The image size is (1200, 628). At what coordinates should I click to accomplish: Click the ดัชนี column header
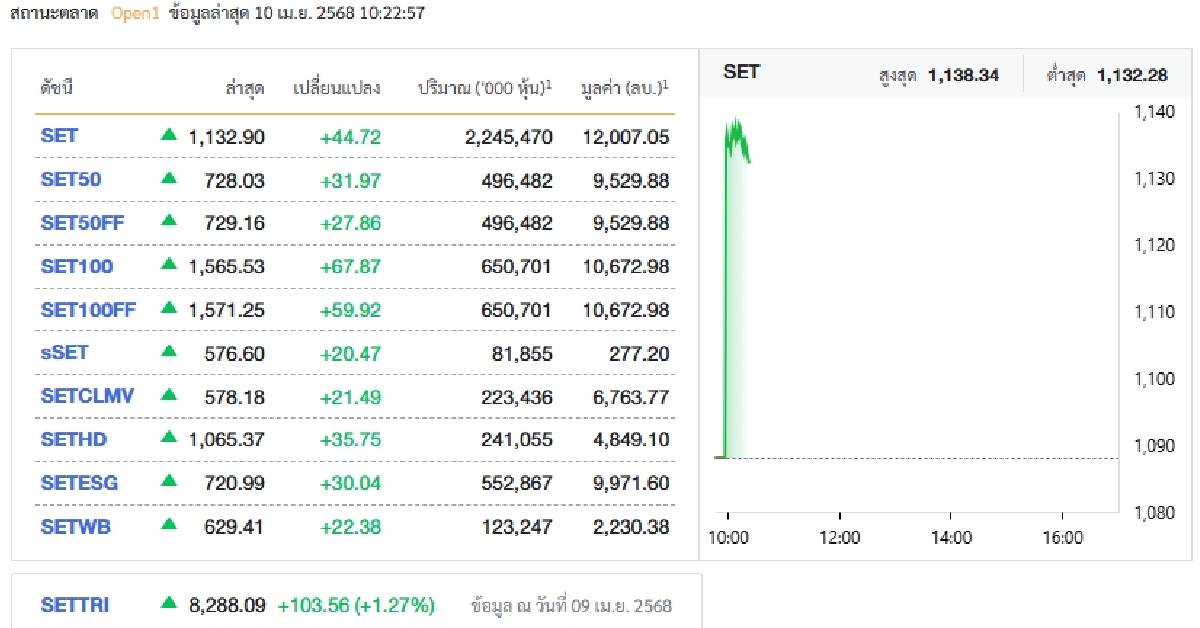click(x=57, y=88)
